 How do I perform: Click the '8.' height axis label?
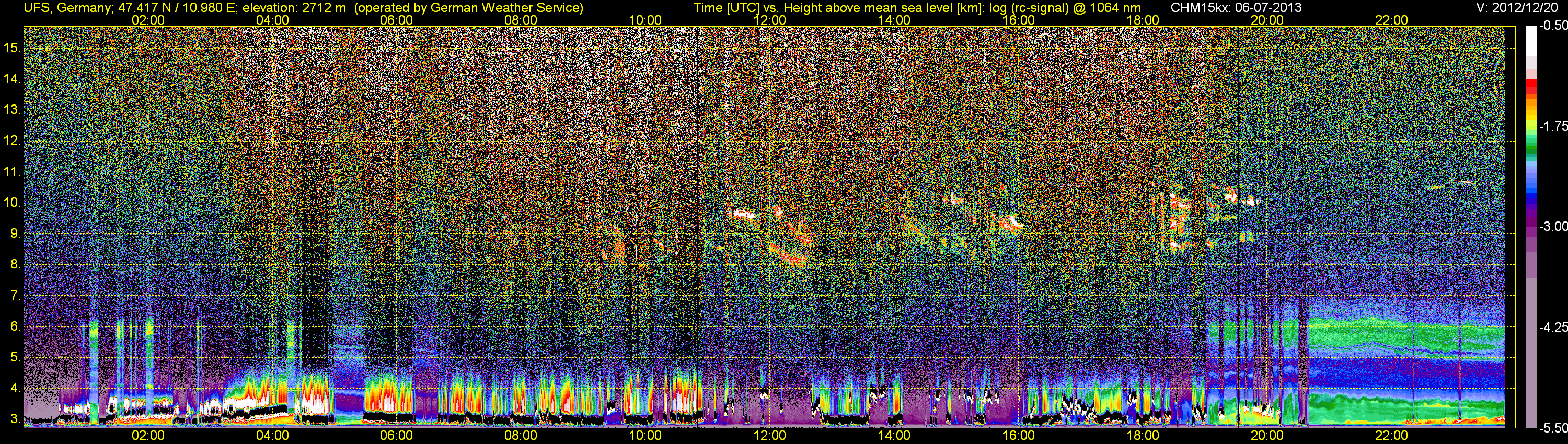pyautogui.click(x=15, y=265)
